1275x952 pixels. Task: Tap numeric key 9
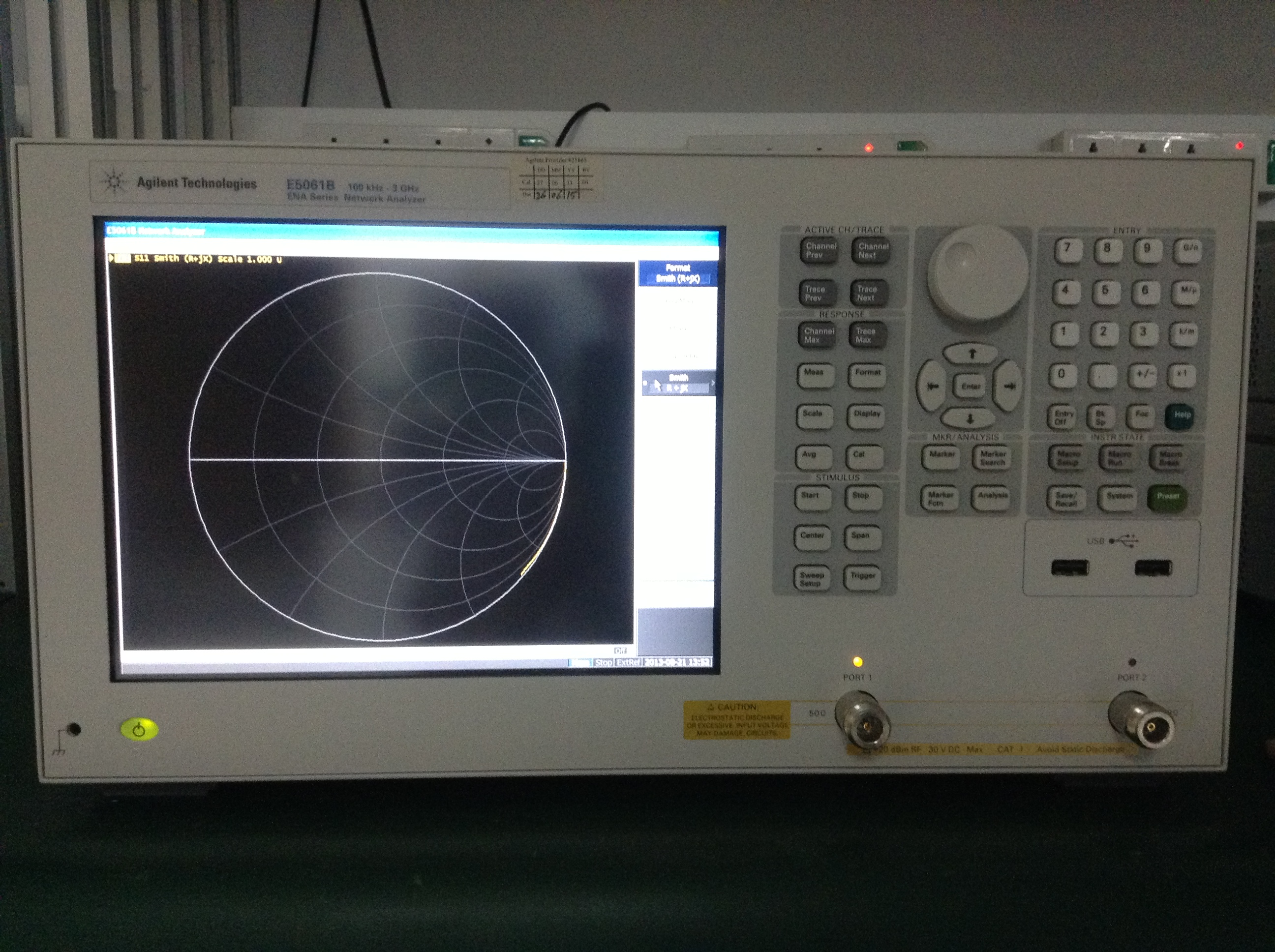[x=1148, y=250]
